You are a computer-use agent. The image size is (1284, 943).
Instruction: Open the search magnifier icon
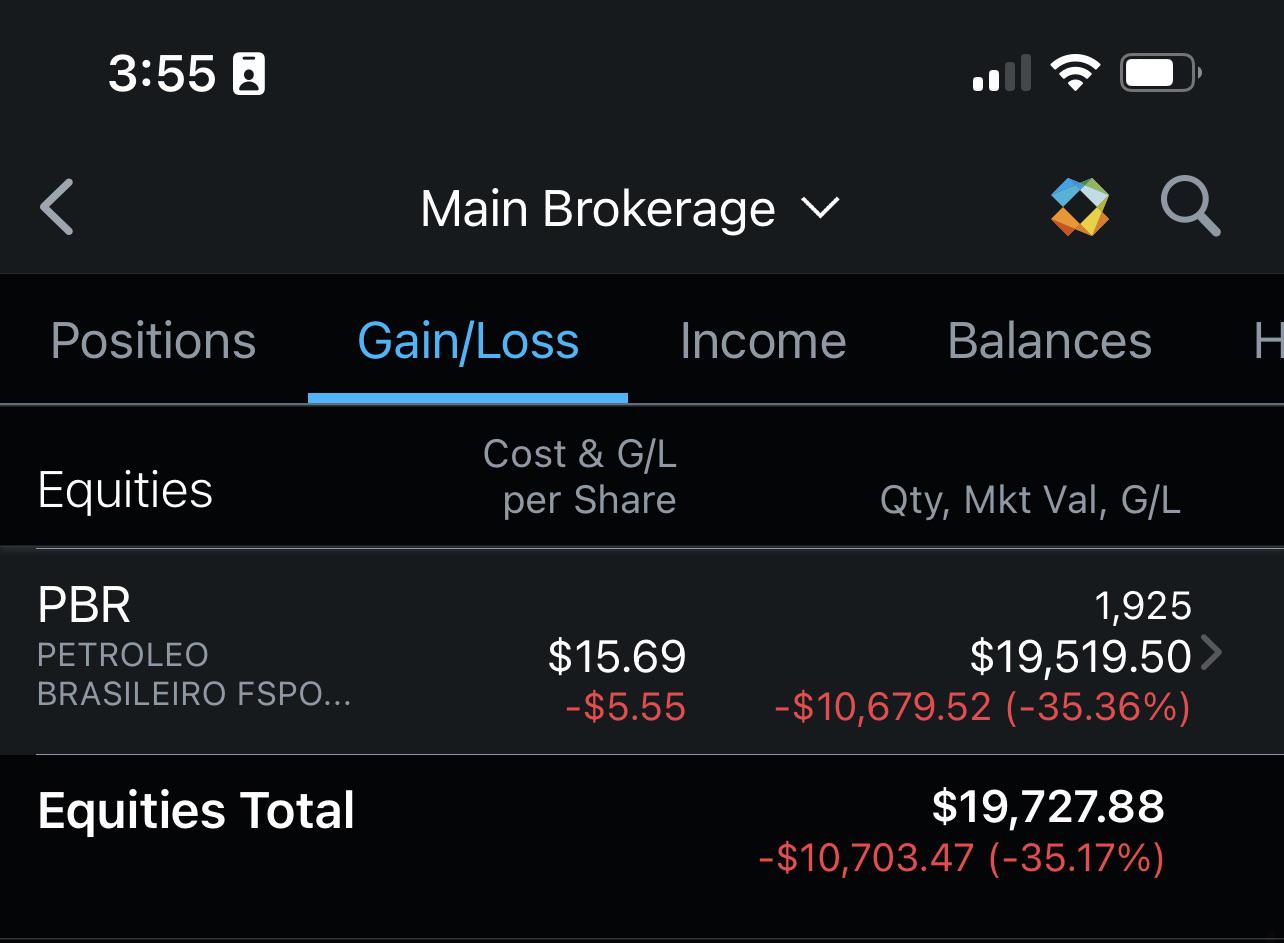(1190, 207)
